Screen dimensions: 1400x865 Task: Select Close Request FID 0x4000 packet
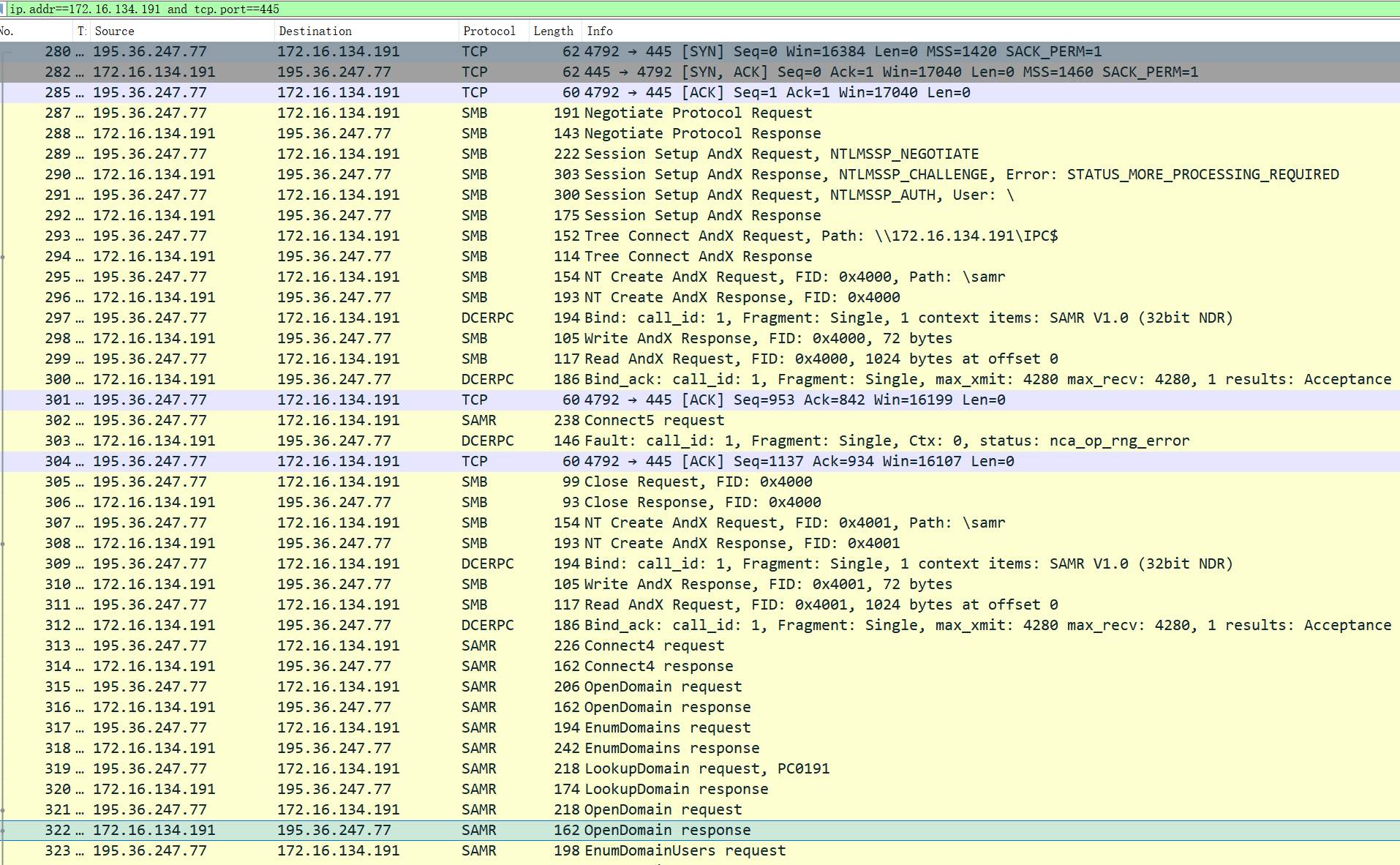coord(700,482)
